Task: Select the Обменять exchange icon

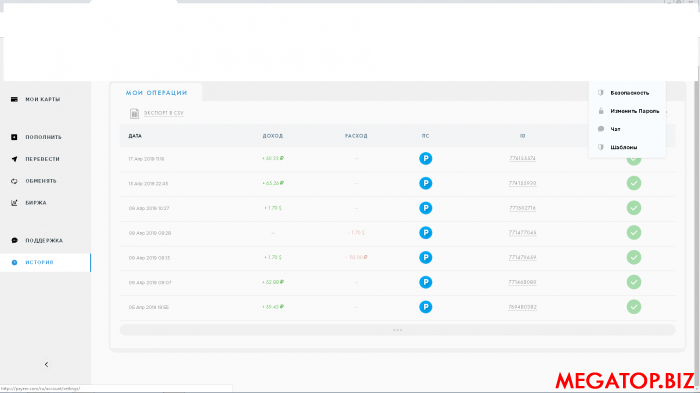Action: [14, 181]
